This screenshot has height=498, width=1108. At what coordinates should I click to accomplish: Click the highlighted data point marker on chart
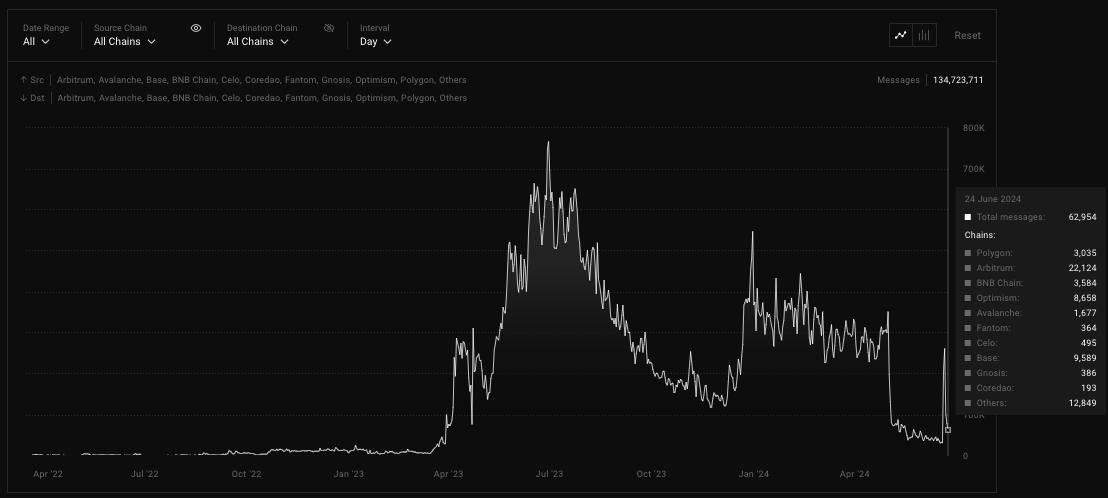coord(948,429)
